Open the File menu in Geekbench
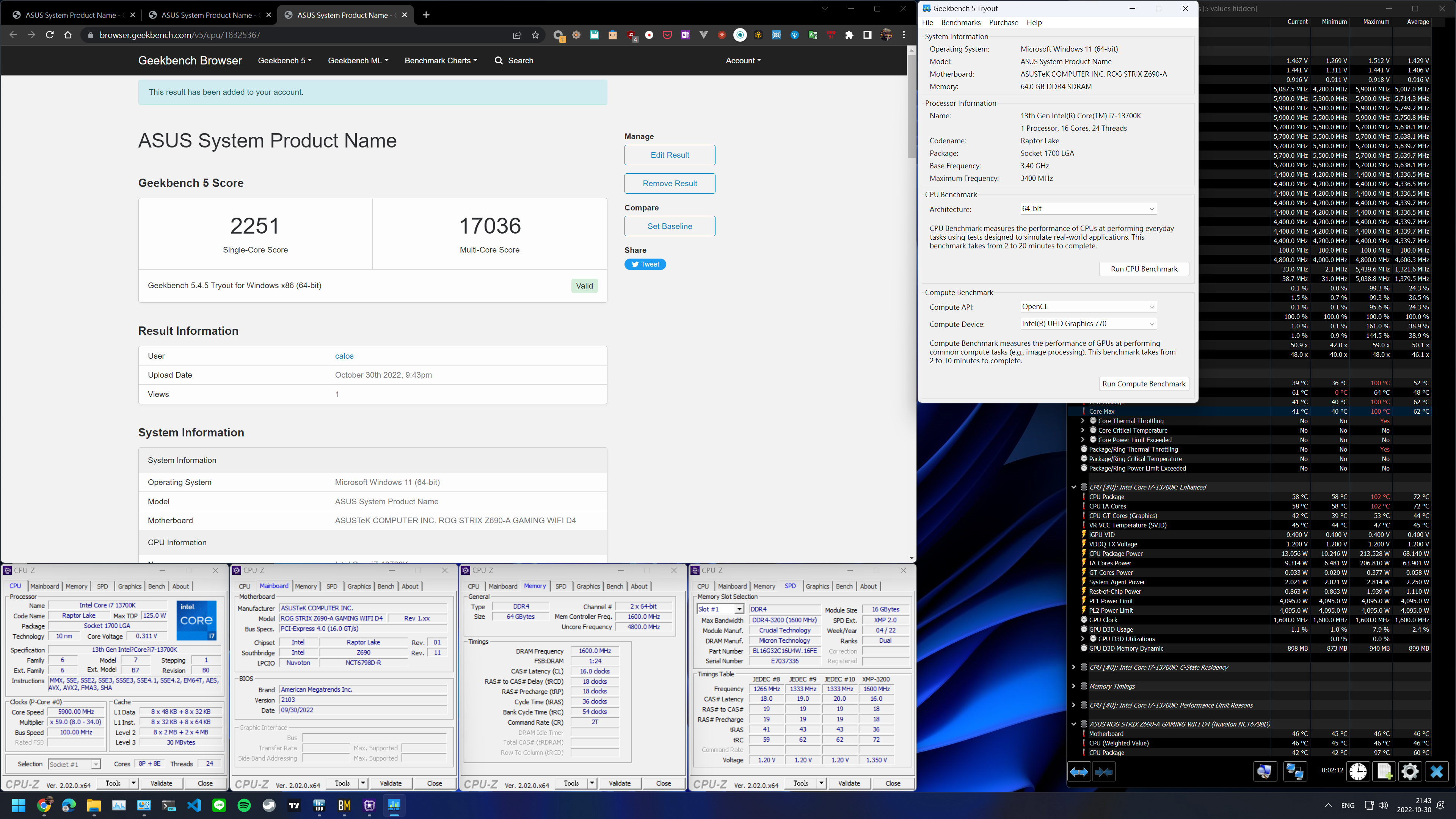Image resolution: width=1456 pixels, height=819 pixels. [927, 23]
